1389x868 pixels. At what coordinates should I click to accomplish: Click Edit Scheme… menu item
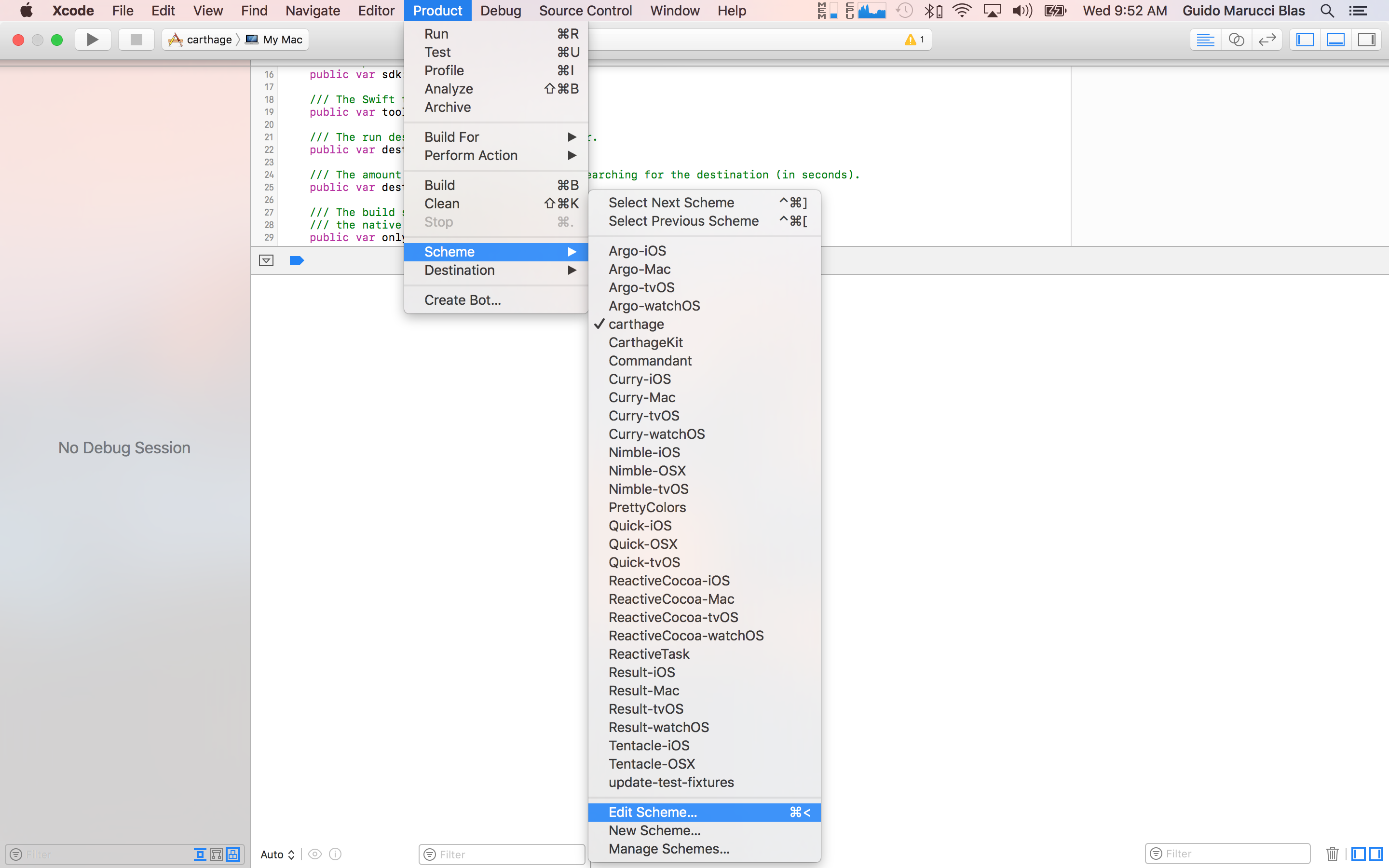click(x=704, y=813)
